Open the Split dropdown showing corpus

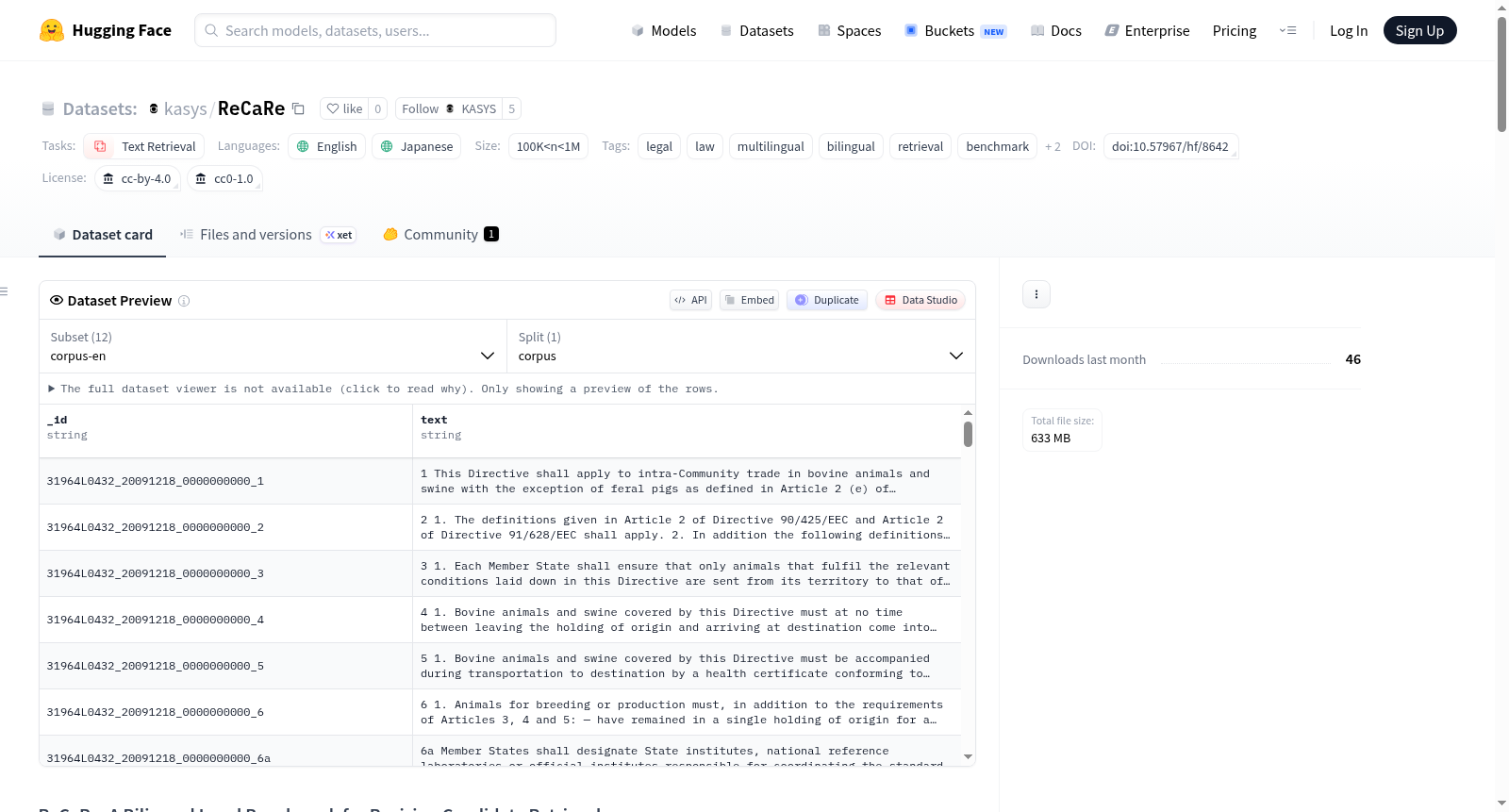[x=741, y=346]
